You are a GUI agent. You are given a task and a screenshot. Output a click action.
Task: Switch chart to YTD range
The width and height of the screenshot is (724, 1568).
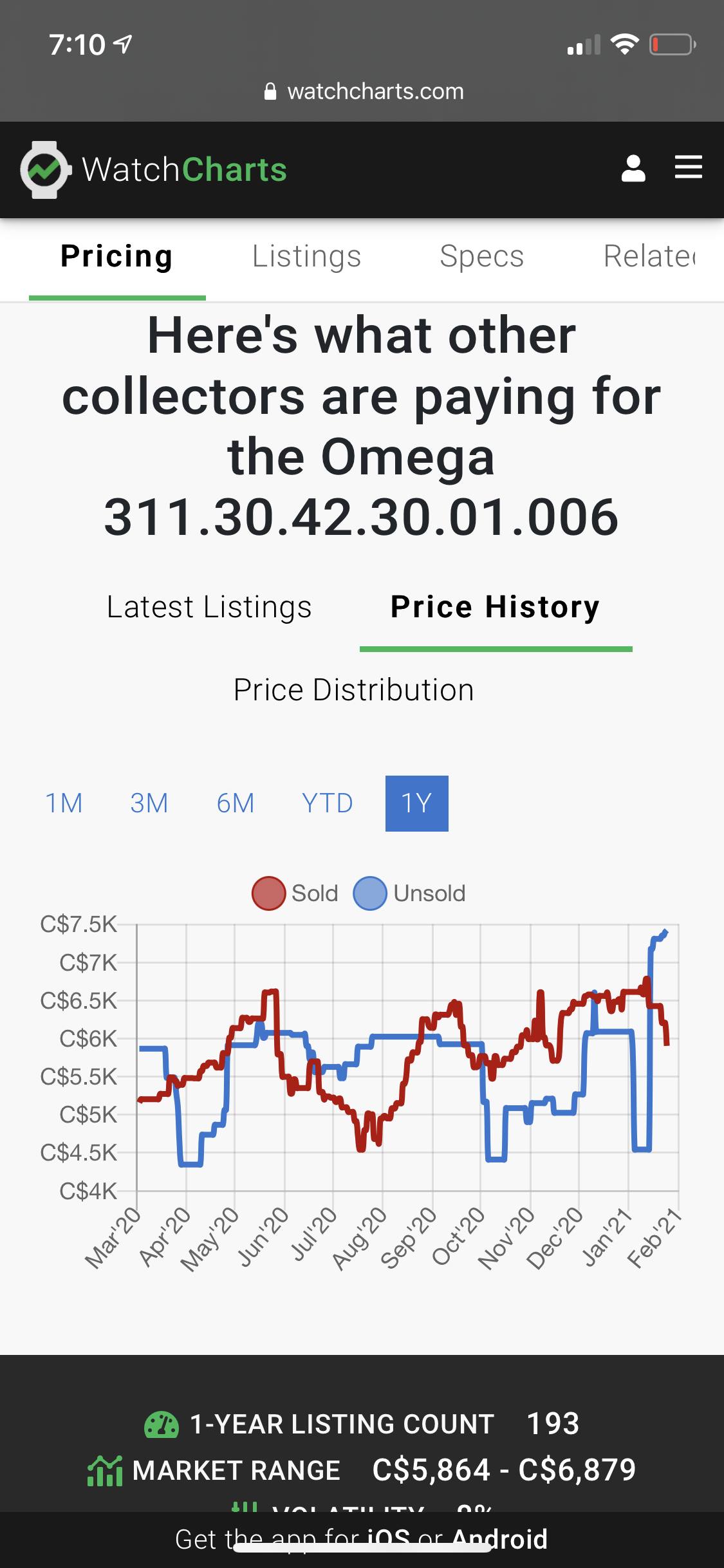coord(327,803)
